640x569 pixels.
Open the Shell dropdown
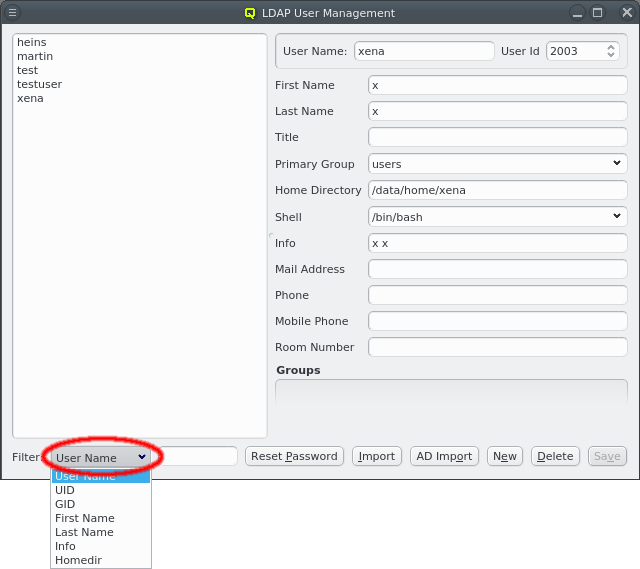tap(498, 217)
